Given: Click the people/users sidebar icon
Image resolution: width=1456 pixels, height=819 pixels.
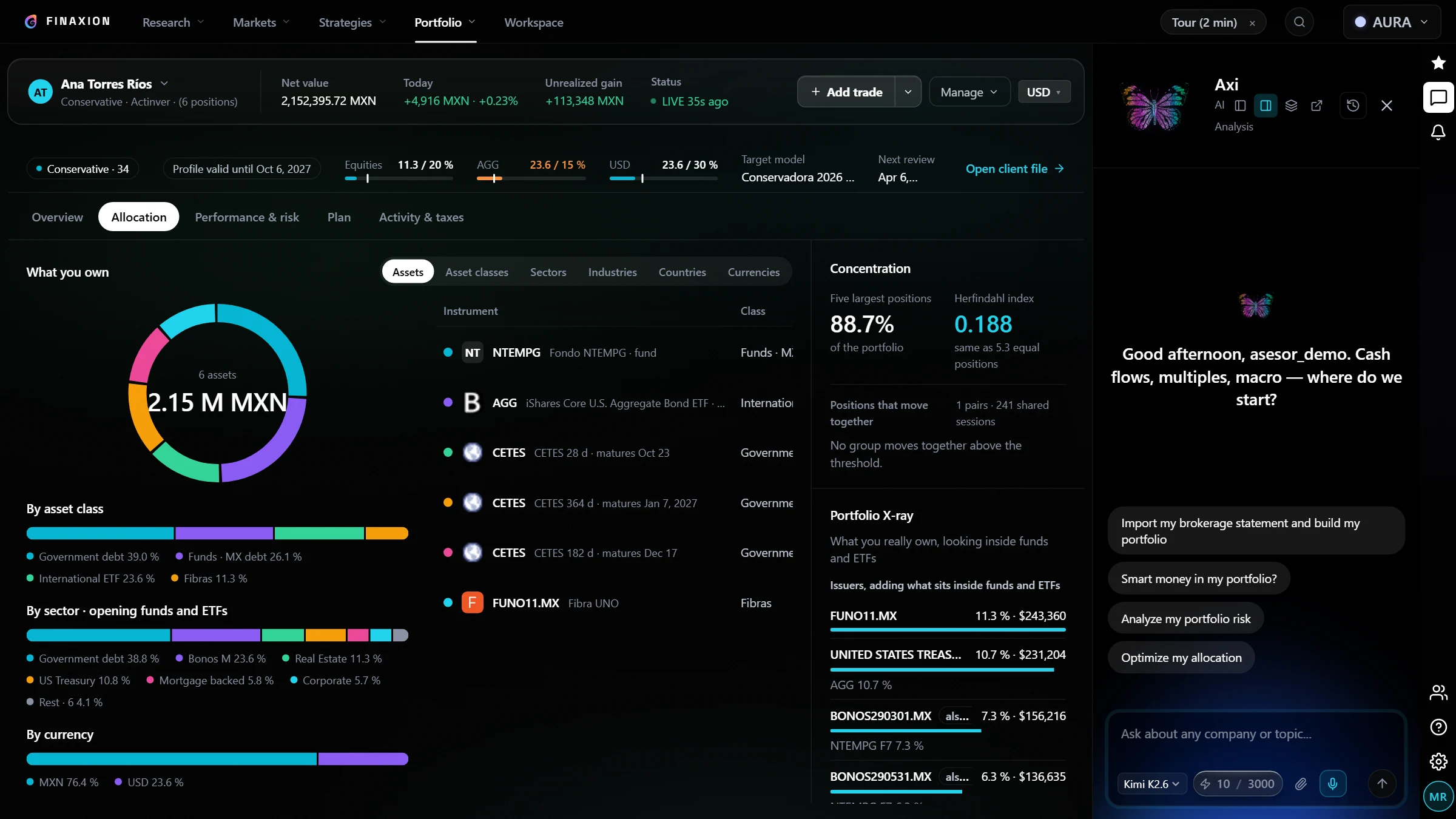Looking at the screenshot, I should [x=1438, y=693].
